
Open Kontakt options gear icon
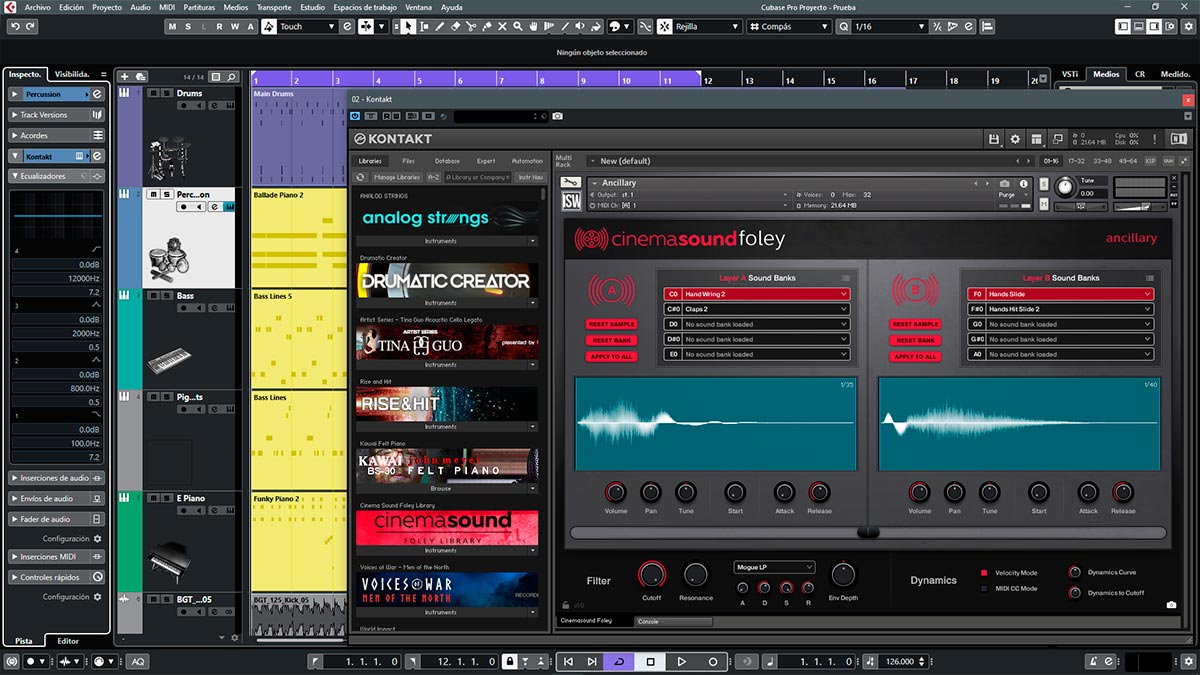[1015, 139]
